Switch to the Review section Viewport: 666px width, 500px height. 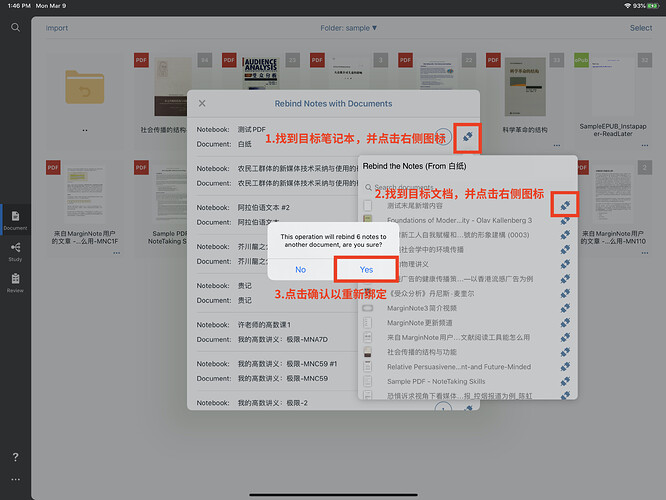coord(15,283)
